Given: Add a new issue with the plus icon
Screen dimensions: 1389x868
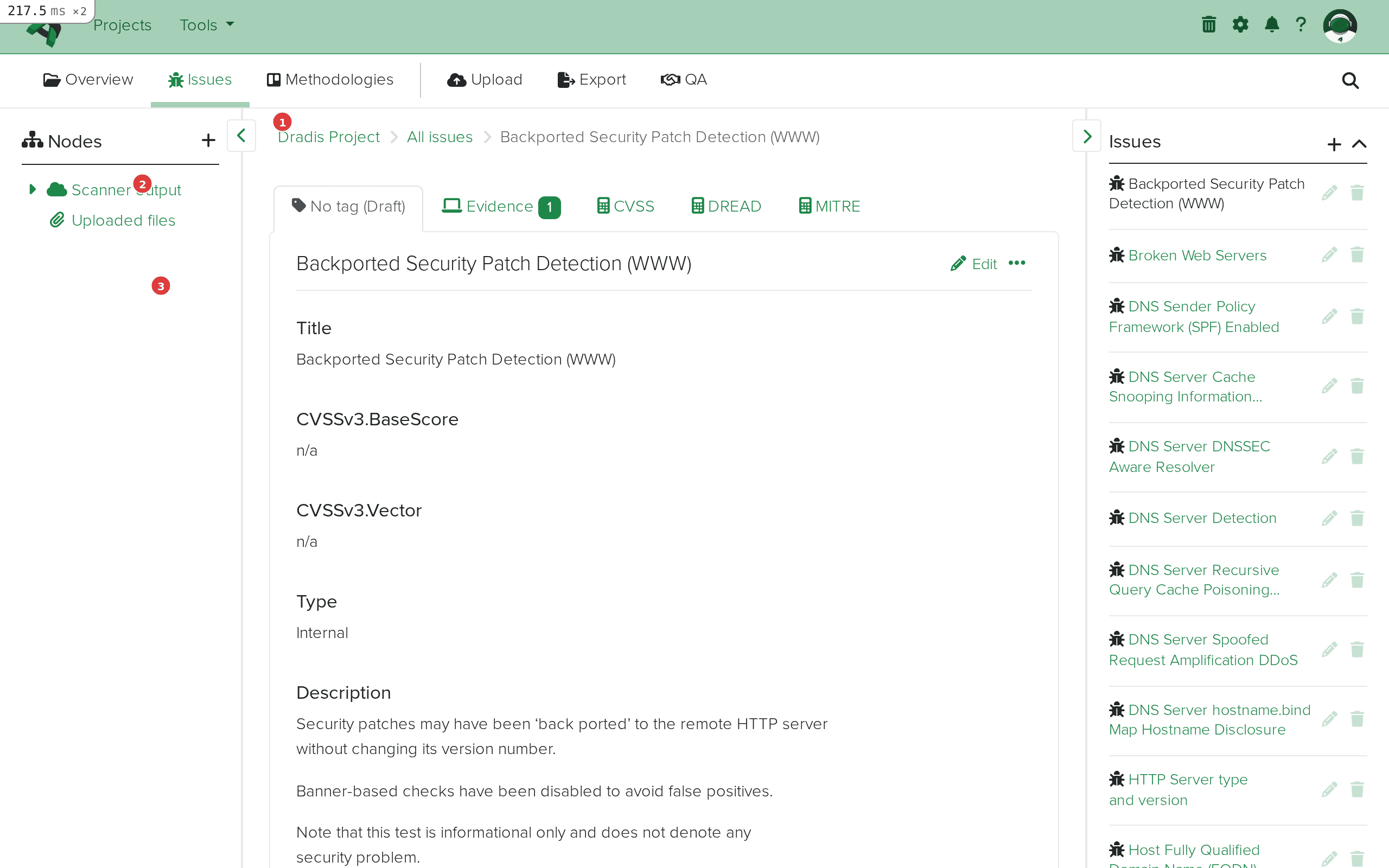Looking at the screenshot, I should [1334, 144].
